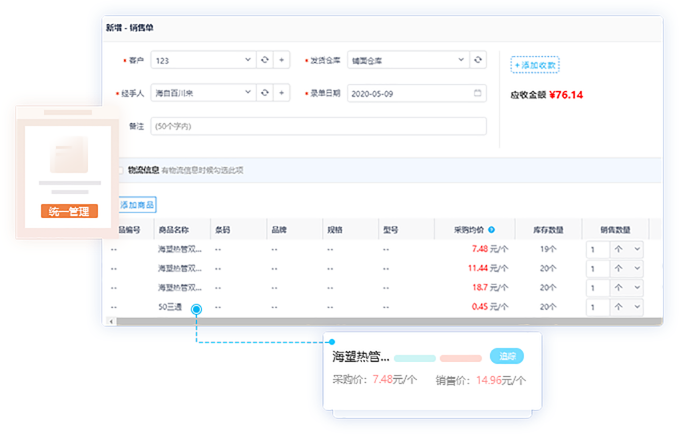Click the 追踪 button on product card
This screenshot has height=434, width=679.
click(x=507, y=356)
